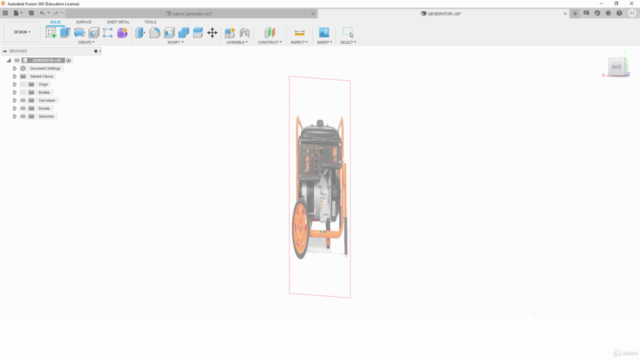Close the udemy generator document tab
640x360 pixels.
coord(313,14)
